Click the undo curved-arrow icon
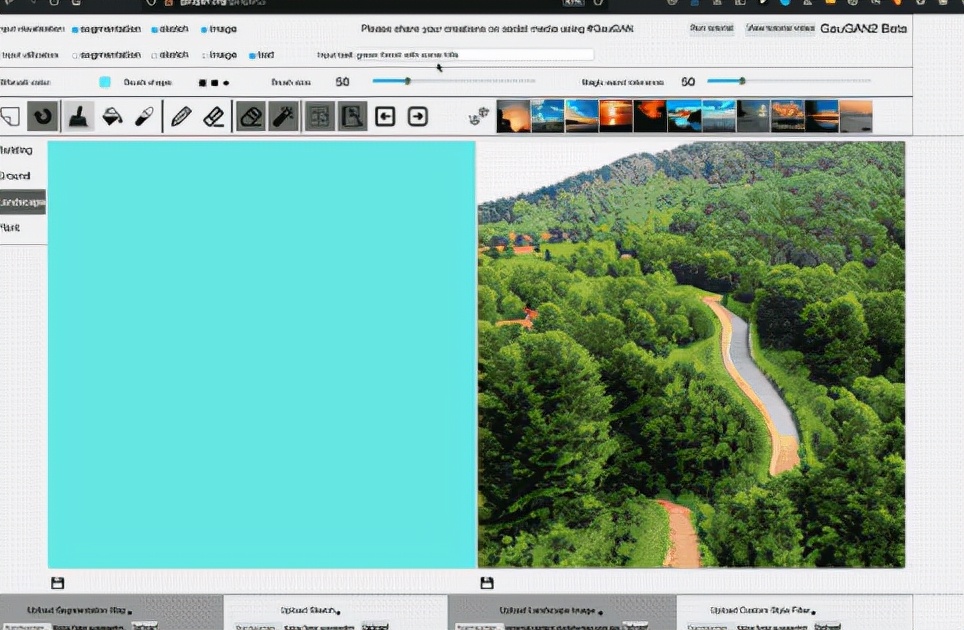Viewport: 964px width, 630px height. 42,117
